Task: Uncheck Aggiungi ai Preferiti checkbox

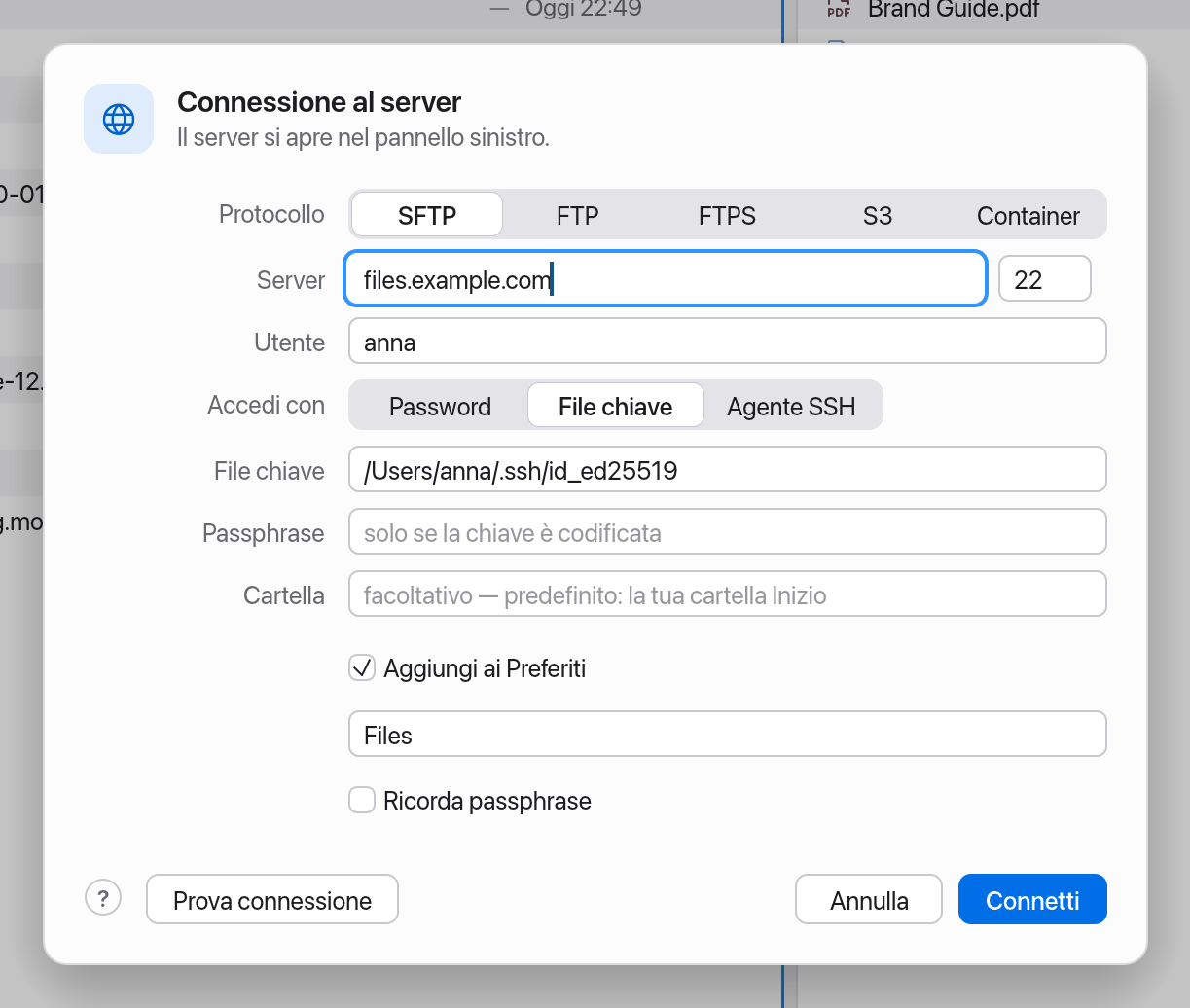Action: coord(362,667)
